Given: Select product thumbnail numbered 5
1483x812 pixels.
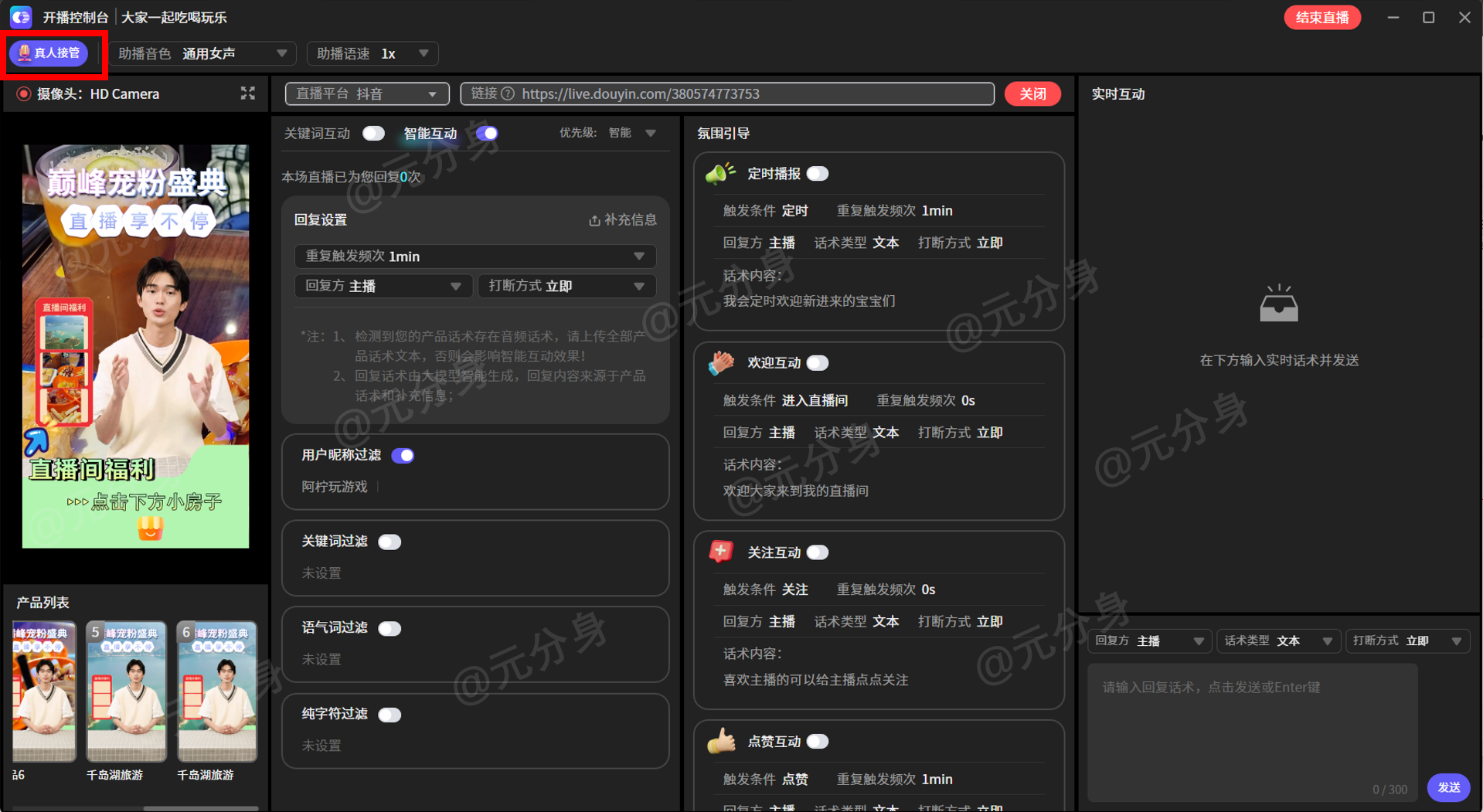Looking at the screenshot, I should [x=127, y=691].
